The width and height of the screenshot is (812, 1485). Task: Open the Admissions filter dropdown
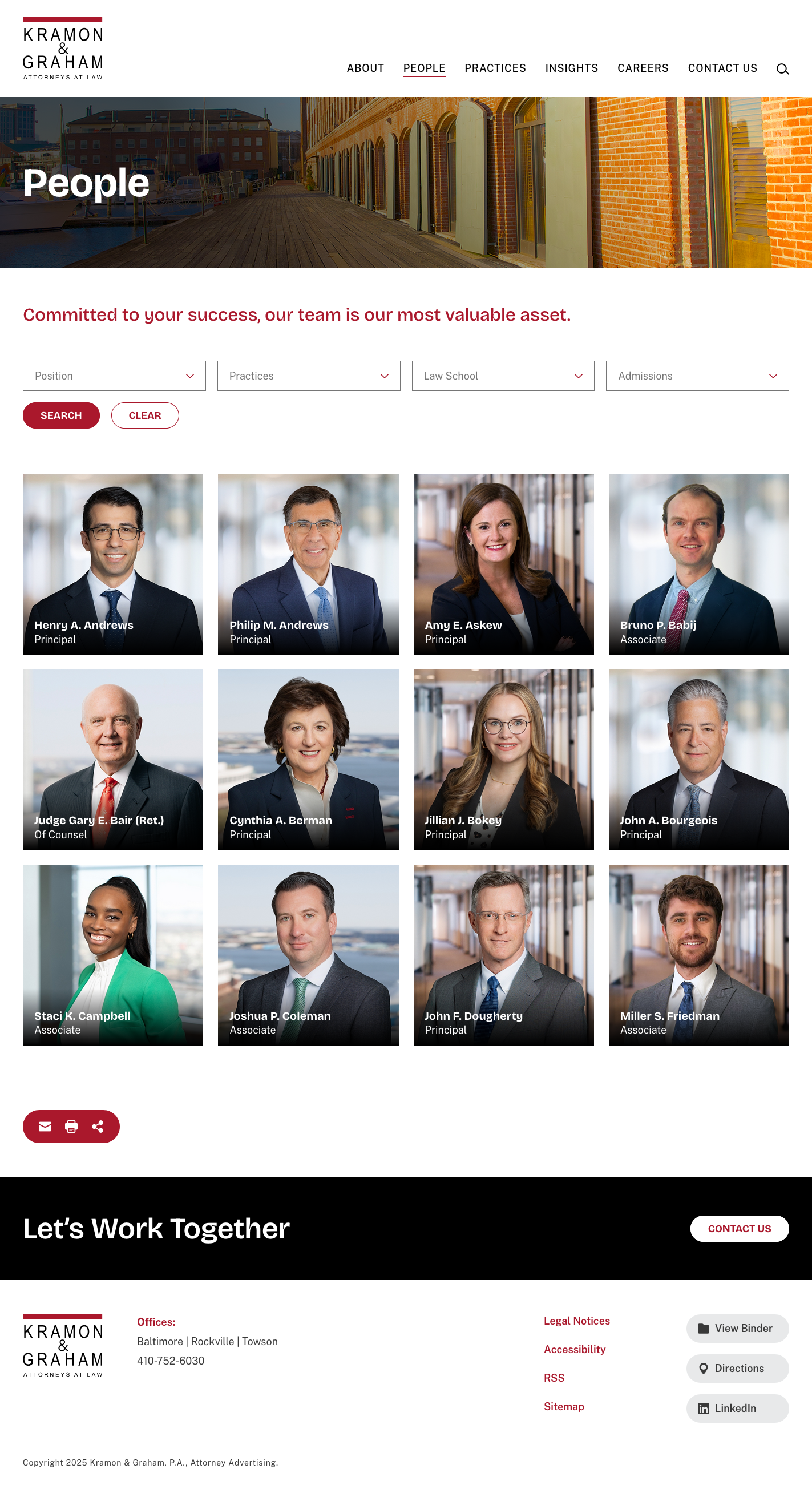coord(697,376)
